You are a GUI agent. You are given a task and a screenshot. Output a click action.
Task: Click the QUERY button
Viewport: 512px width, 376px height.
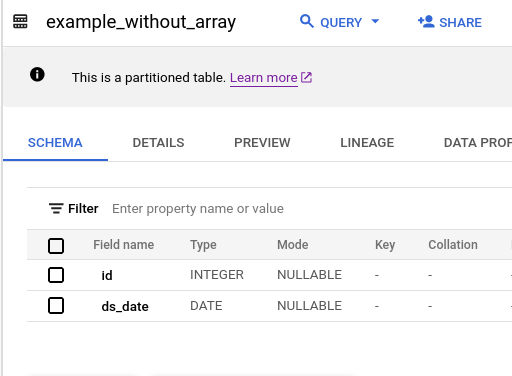coord(340,22)
